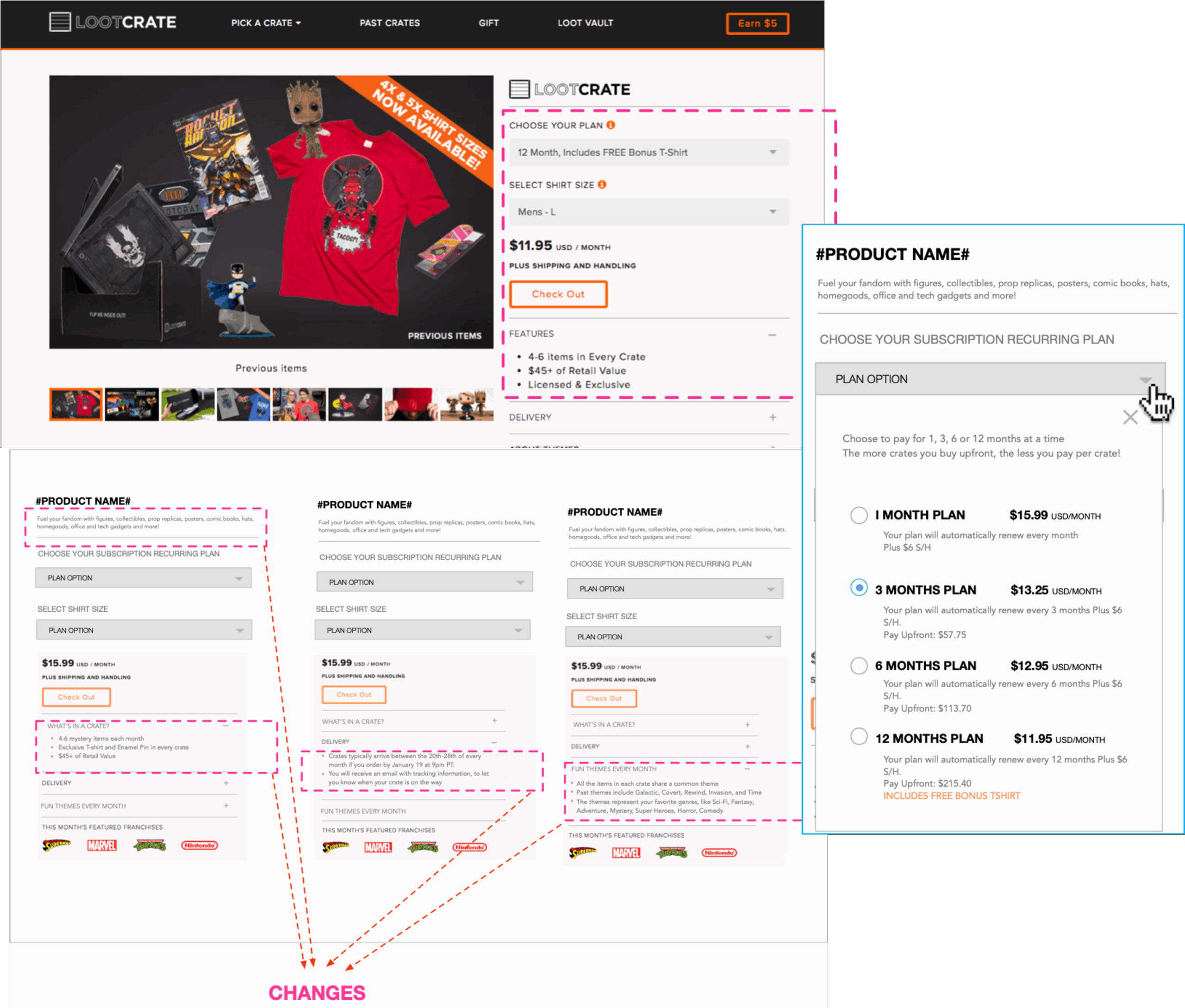Image resolution: width=1185 pixels, height=1008 pixels.
Task: Choose the 12 Months Plan radio option
Action: tap(858, 736)
